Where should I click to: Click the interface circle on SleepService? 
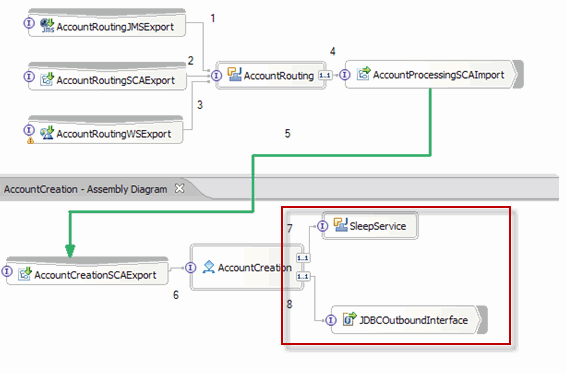(x=322, y=226)
